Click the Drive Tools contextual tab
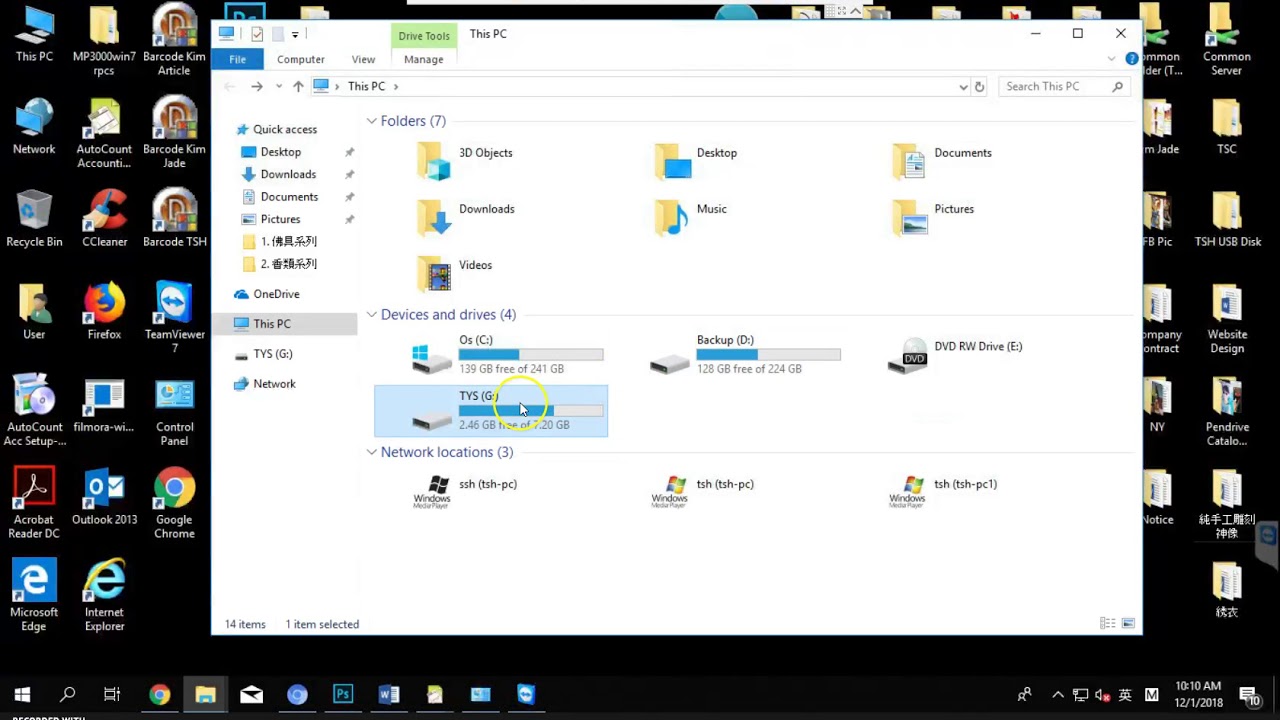 coord(424,36)
